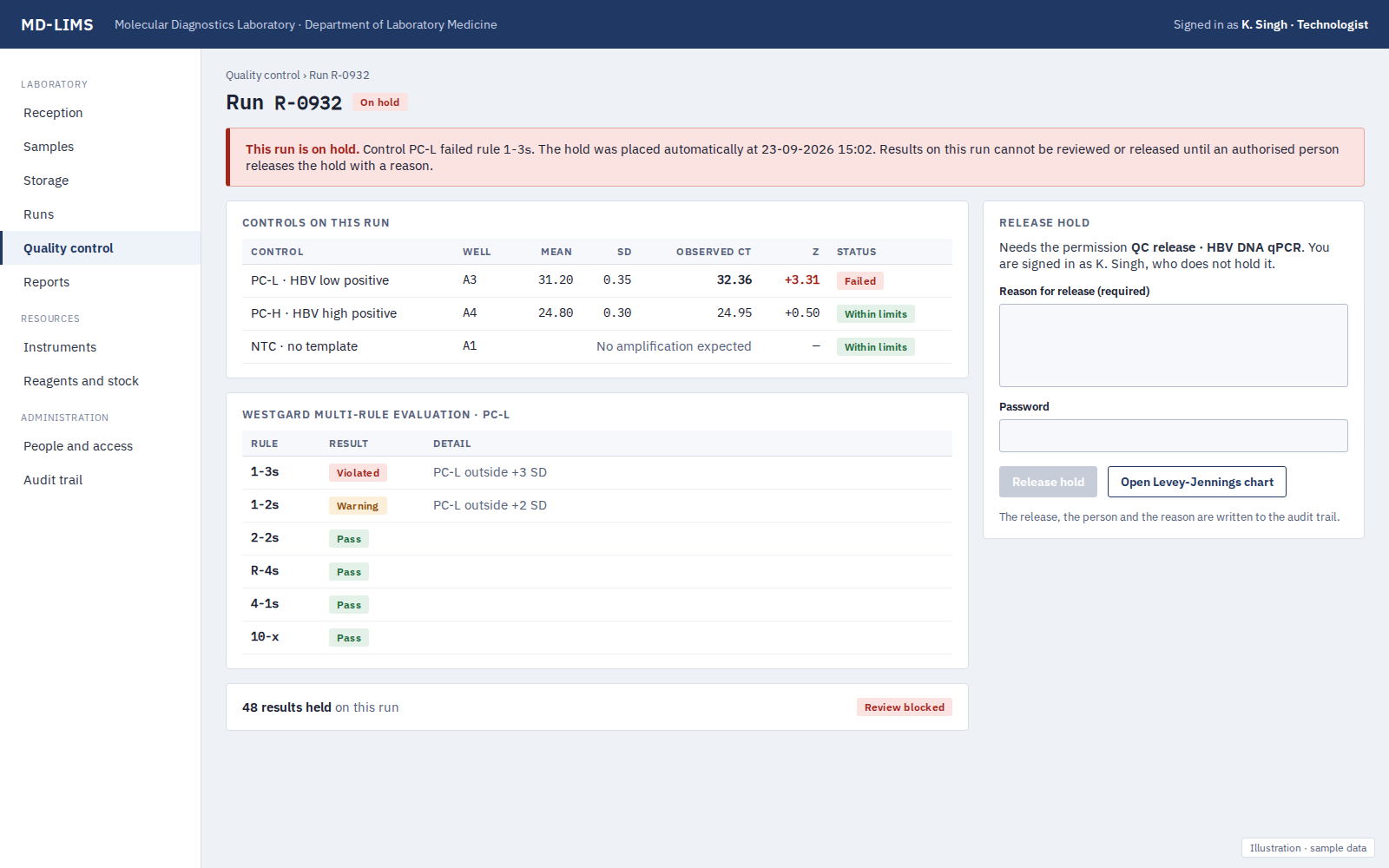Click observed Ct value 32.36
The width and height of the screenshot is (1389, 868).
(x=734, y=280)
